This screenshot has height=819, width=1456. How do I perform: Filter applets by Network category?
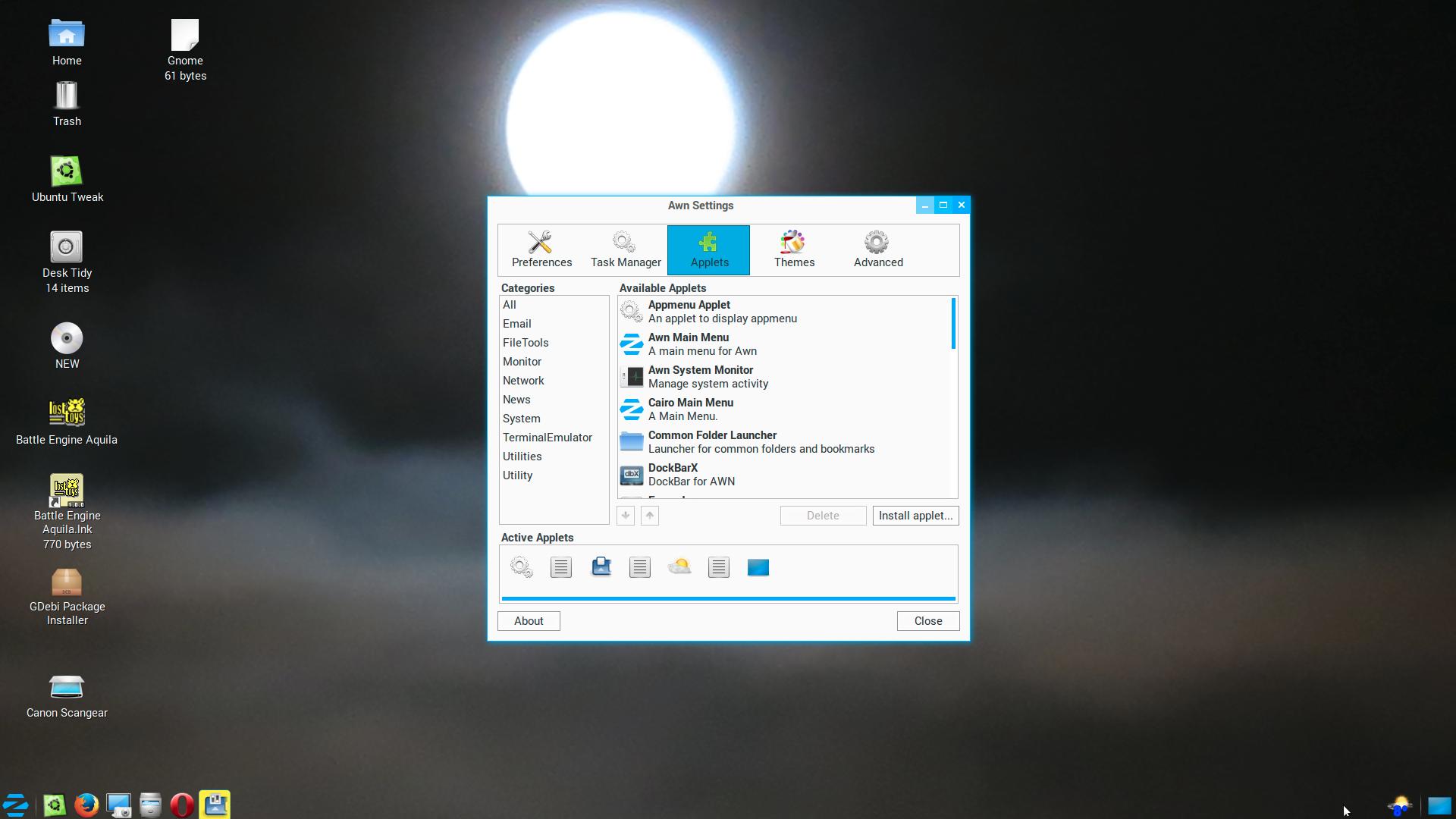[x=523, y=381]
